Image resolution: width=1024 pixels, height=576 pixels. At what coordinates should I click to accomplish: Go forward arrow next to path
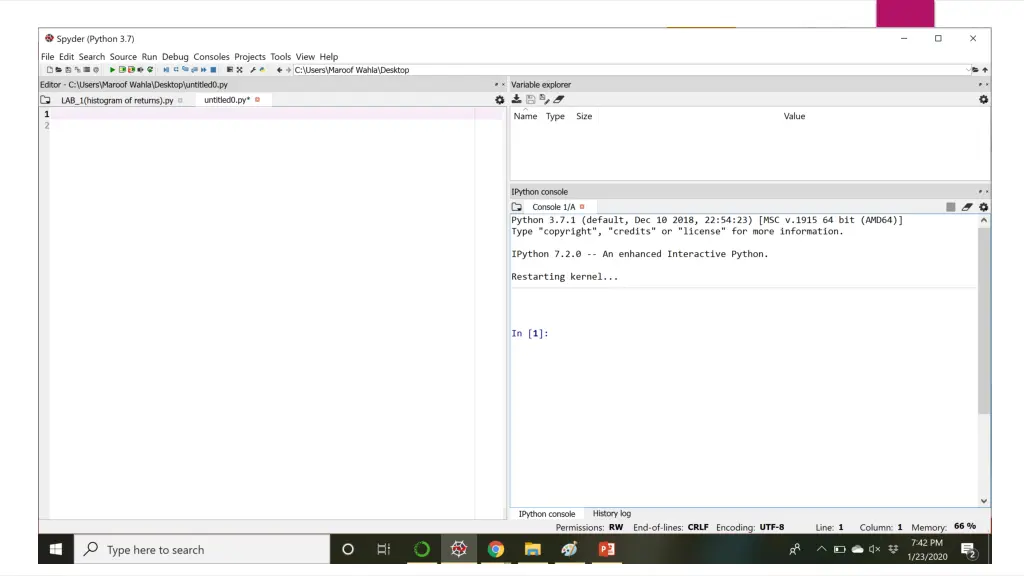288,70
